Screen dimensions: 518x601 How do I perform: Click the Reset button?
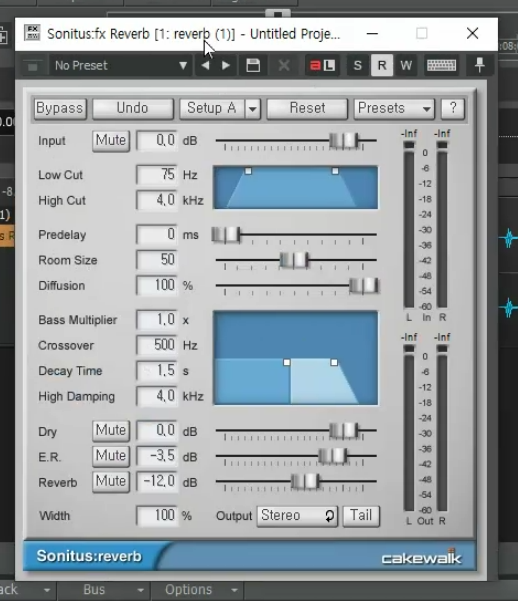click(x=307, y=109)
